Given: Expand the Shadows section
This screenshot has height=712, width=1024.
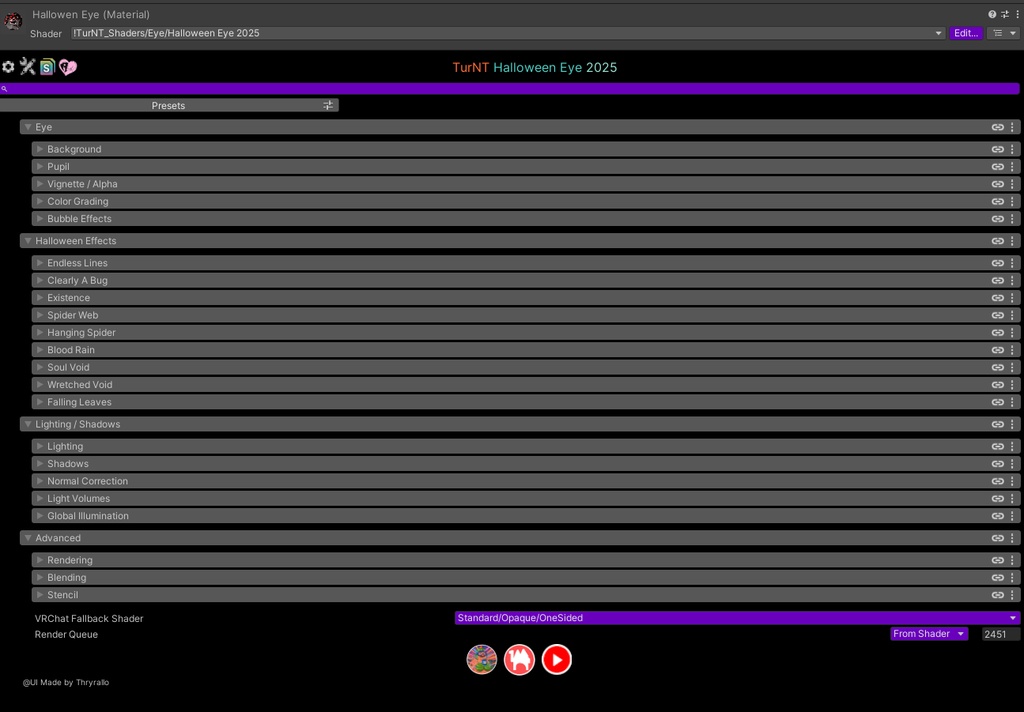Looking at the screenshot, I should click(40, 464).
